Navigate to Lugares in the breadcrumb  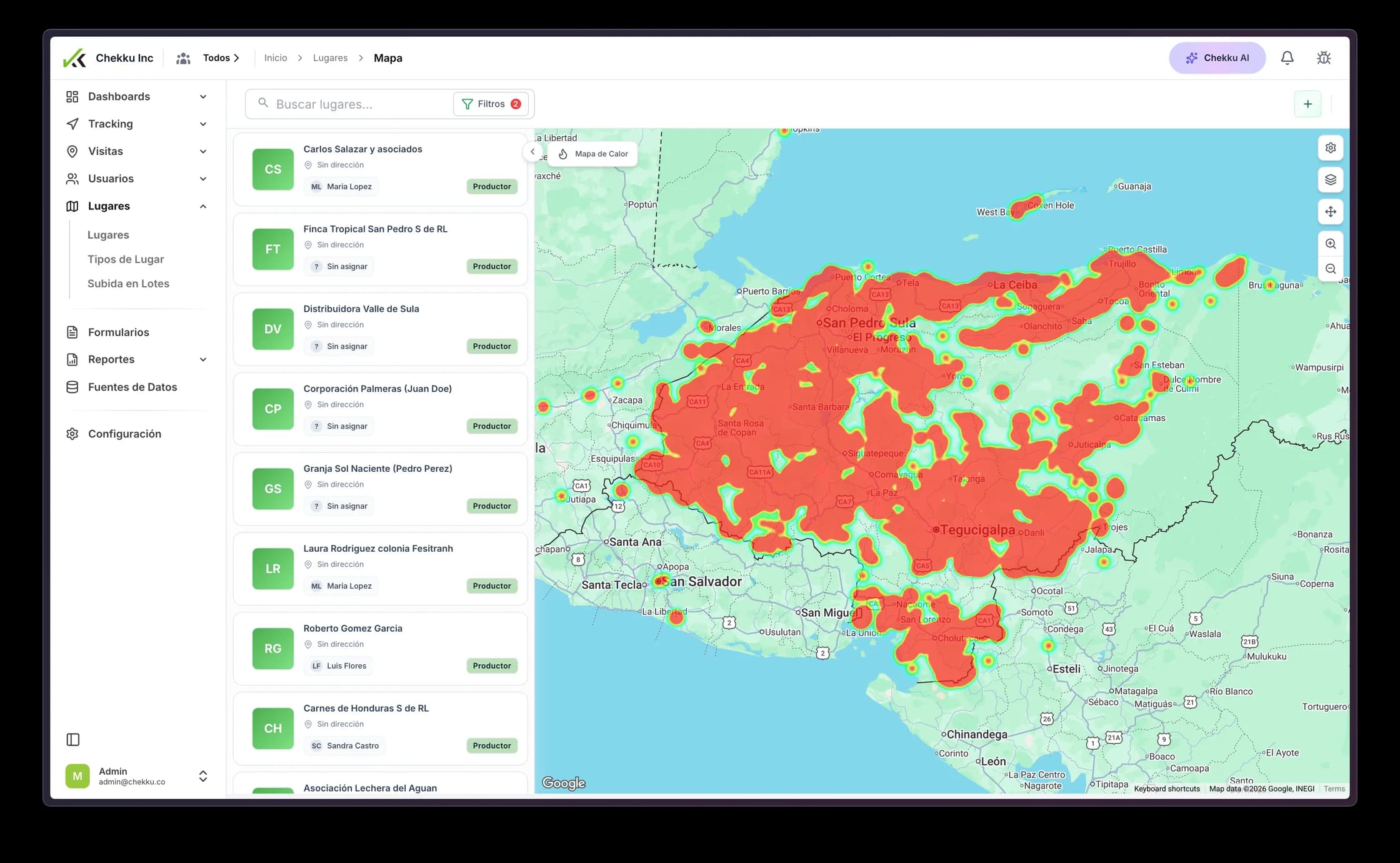point(330,57)
